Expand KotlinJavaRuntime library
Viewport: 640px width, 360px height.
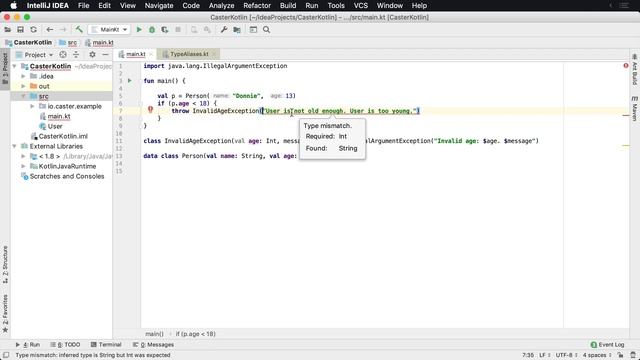tap(23, 166)
